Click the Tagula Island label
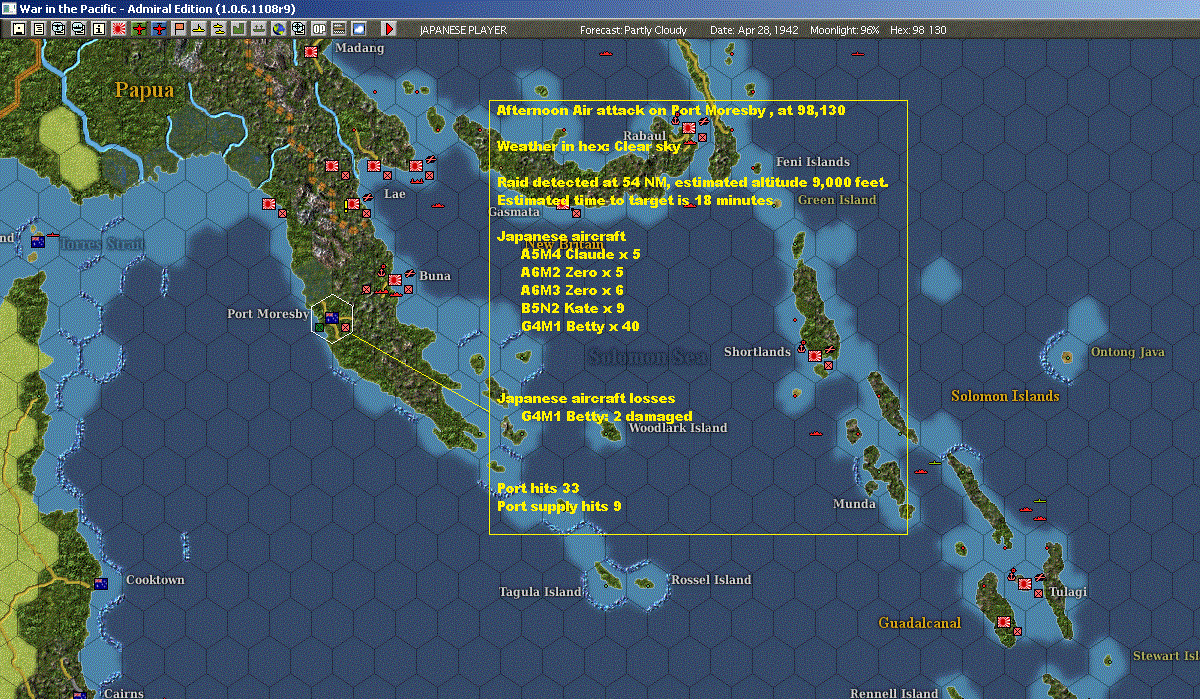Image resolution: width=1200 pixels, height=699 pixels. pos(540,592)
